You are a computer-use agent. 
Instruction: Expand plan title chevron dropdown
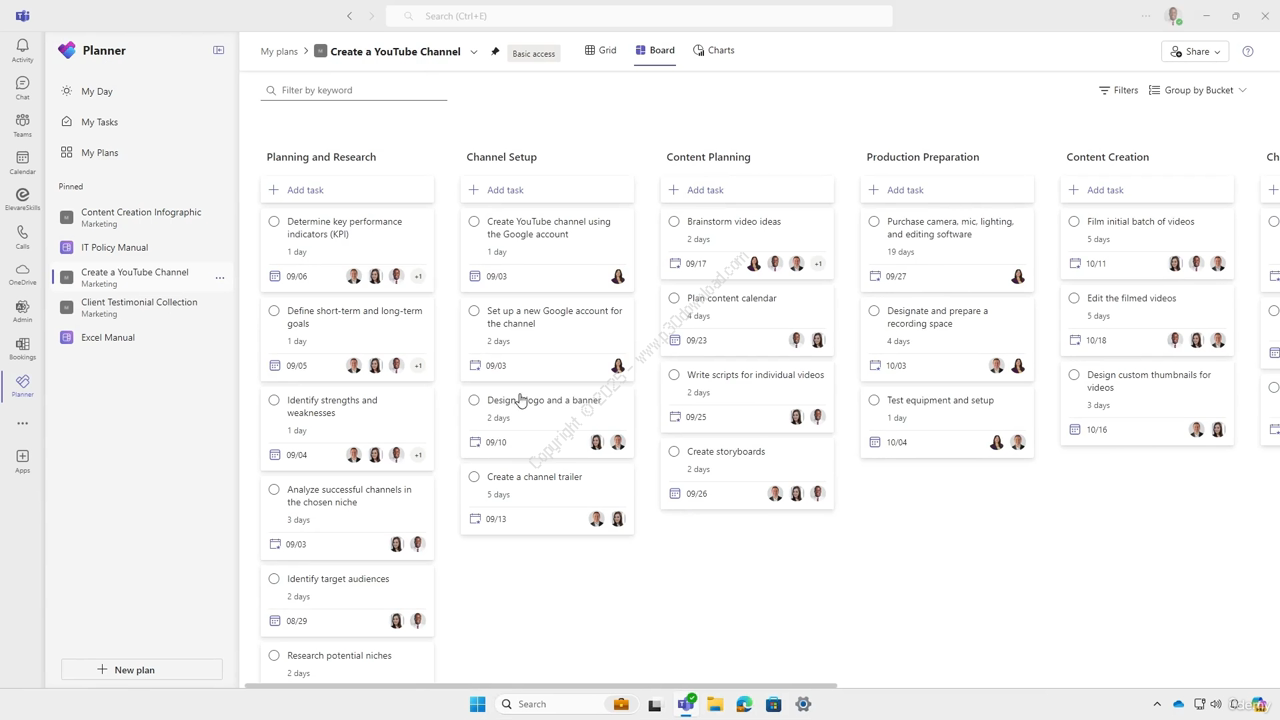coord(474,52)
